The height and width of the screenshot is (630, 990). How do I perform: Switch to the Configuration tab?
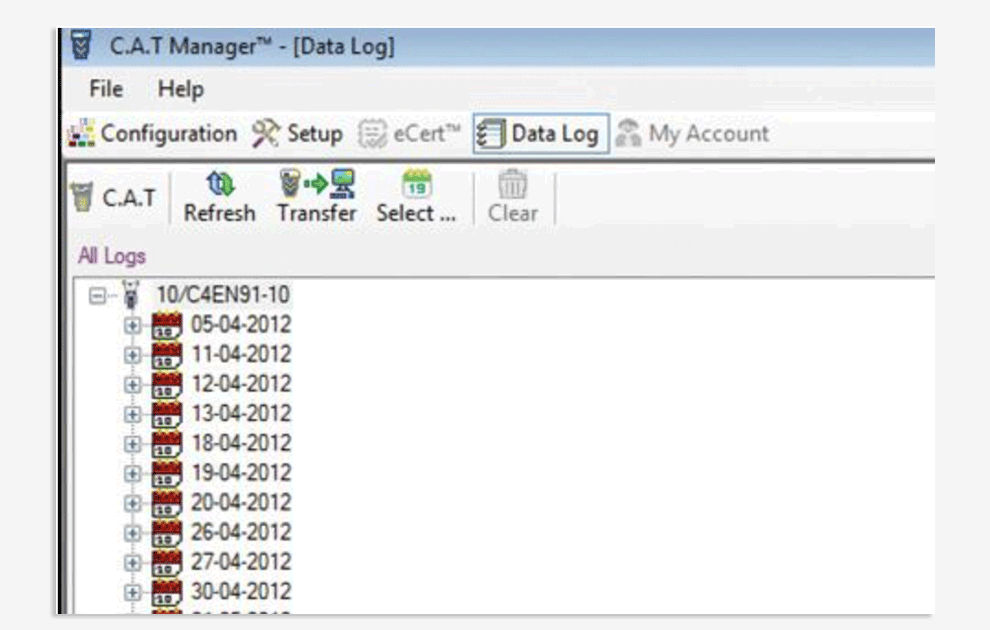tap(153, 134)
